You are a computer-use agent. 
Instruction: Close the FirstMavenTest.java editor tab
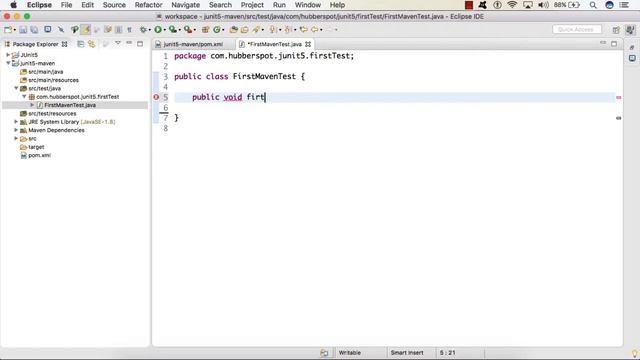(308, 44)
